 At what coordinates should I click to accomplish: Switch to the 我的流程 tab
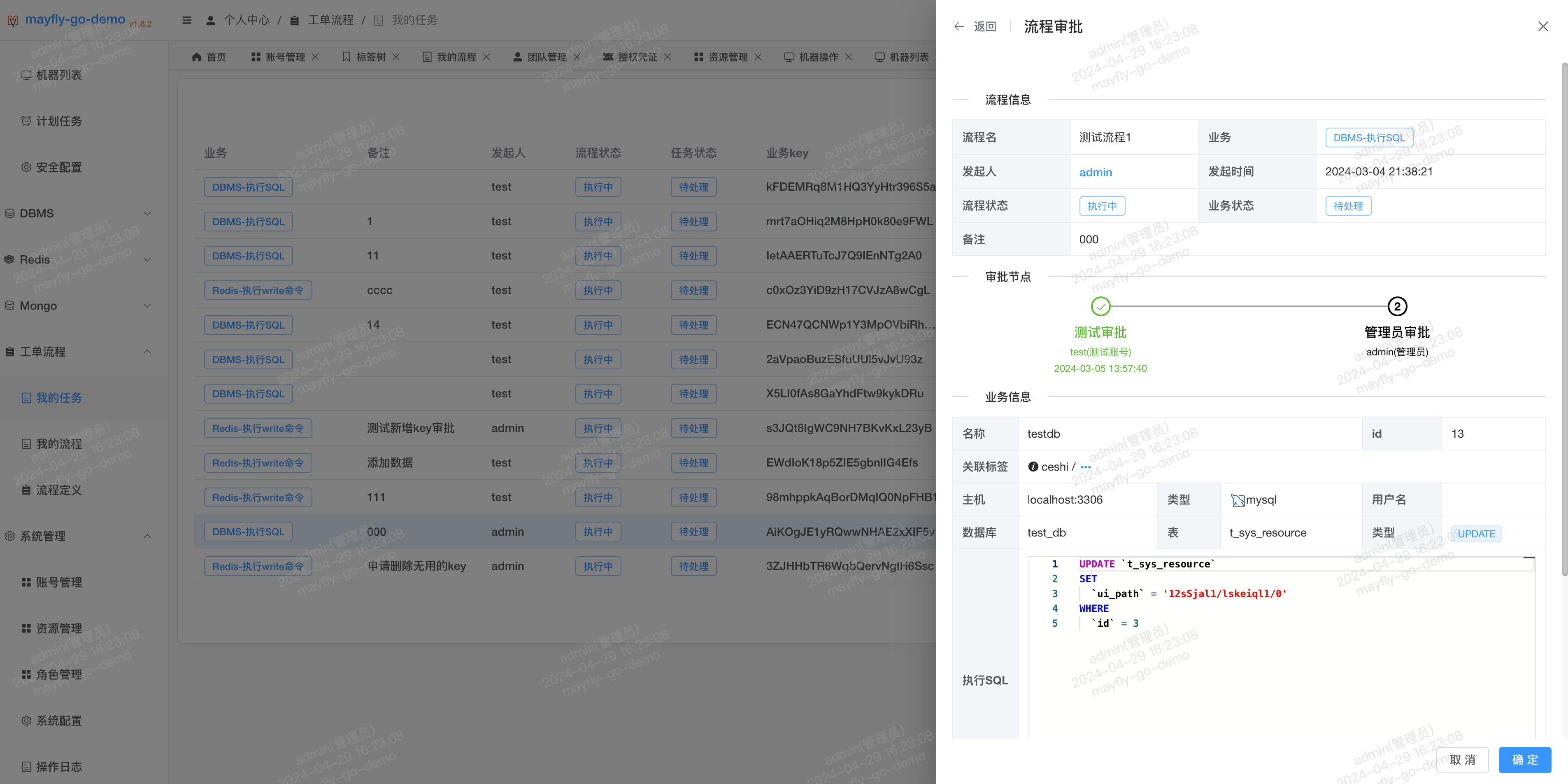(x=456, y=57)
